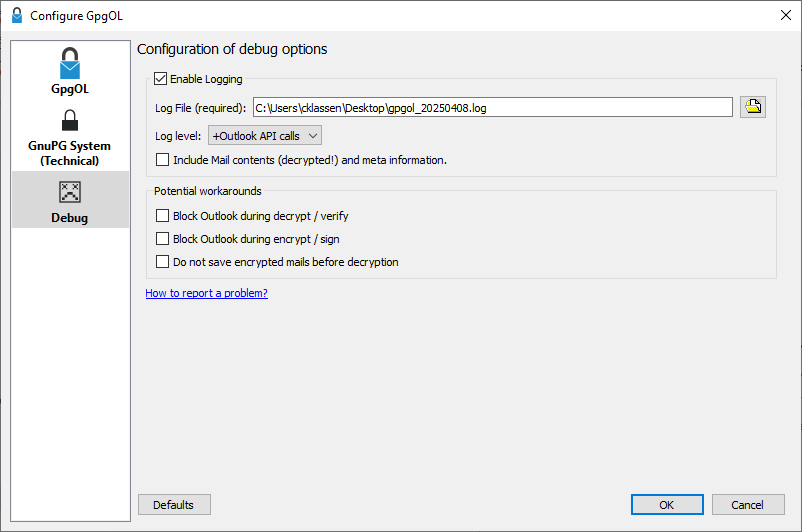Close the Configure GpgOL dialog
802x532 pixels.
coord(786,15)
